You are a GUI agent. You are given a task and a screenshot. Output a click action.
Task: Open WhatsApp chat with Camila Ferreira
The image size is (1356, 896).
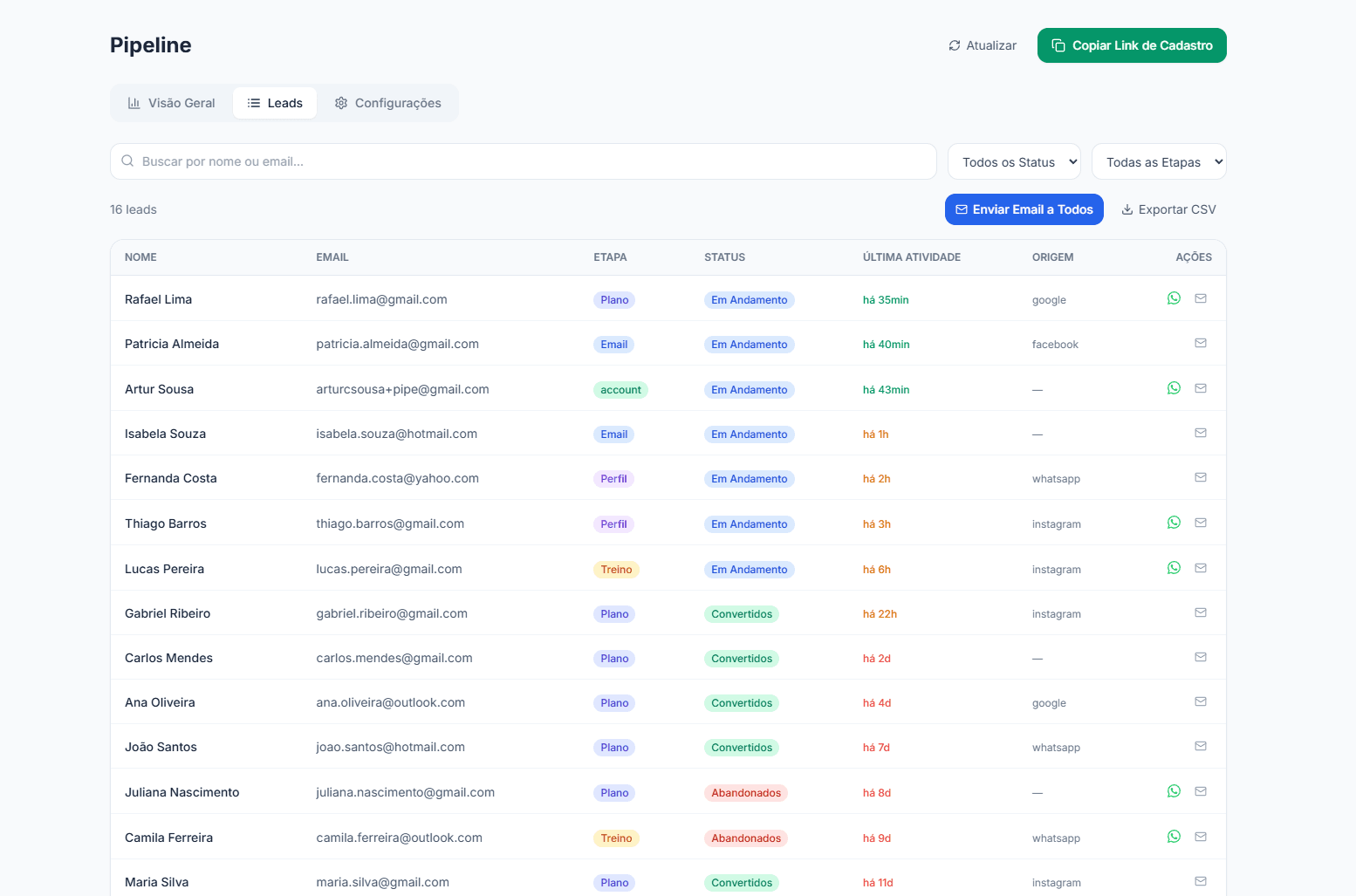coord(1174,836)
